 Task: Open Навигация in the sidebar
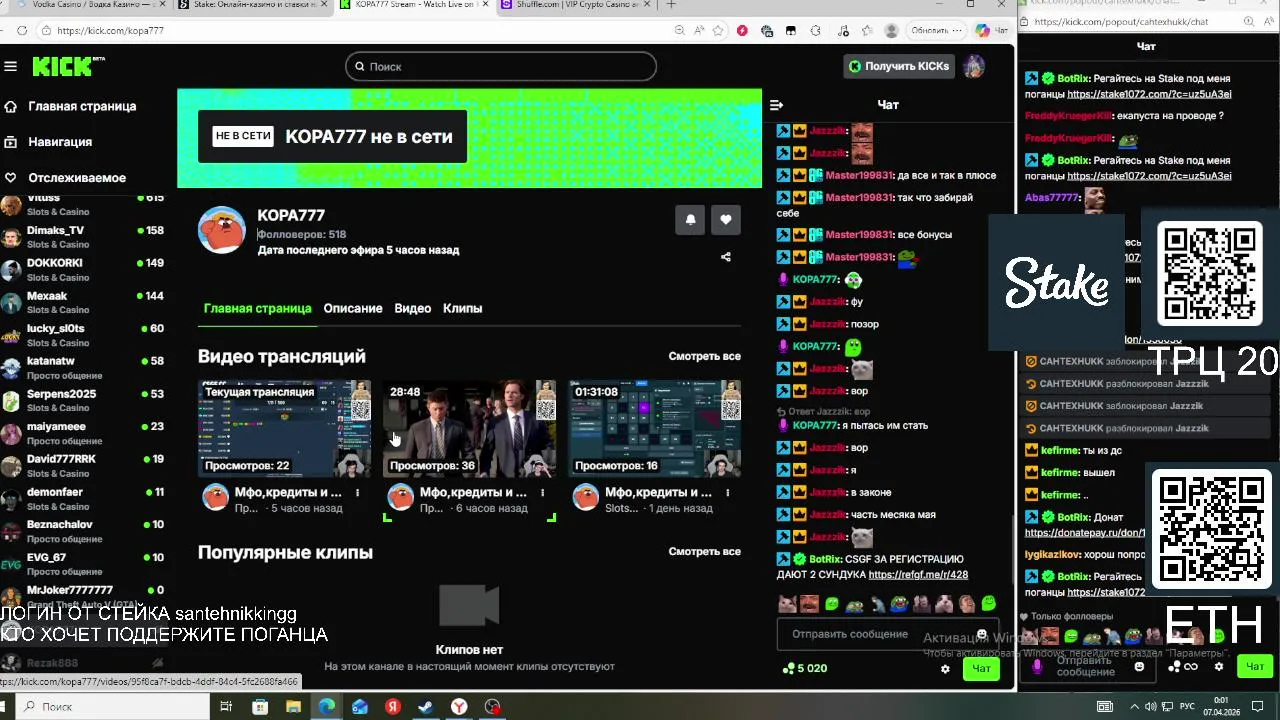(x=60, y=142)
